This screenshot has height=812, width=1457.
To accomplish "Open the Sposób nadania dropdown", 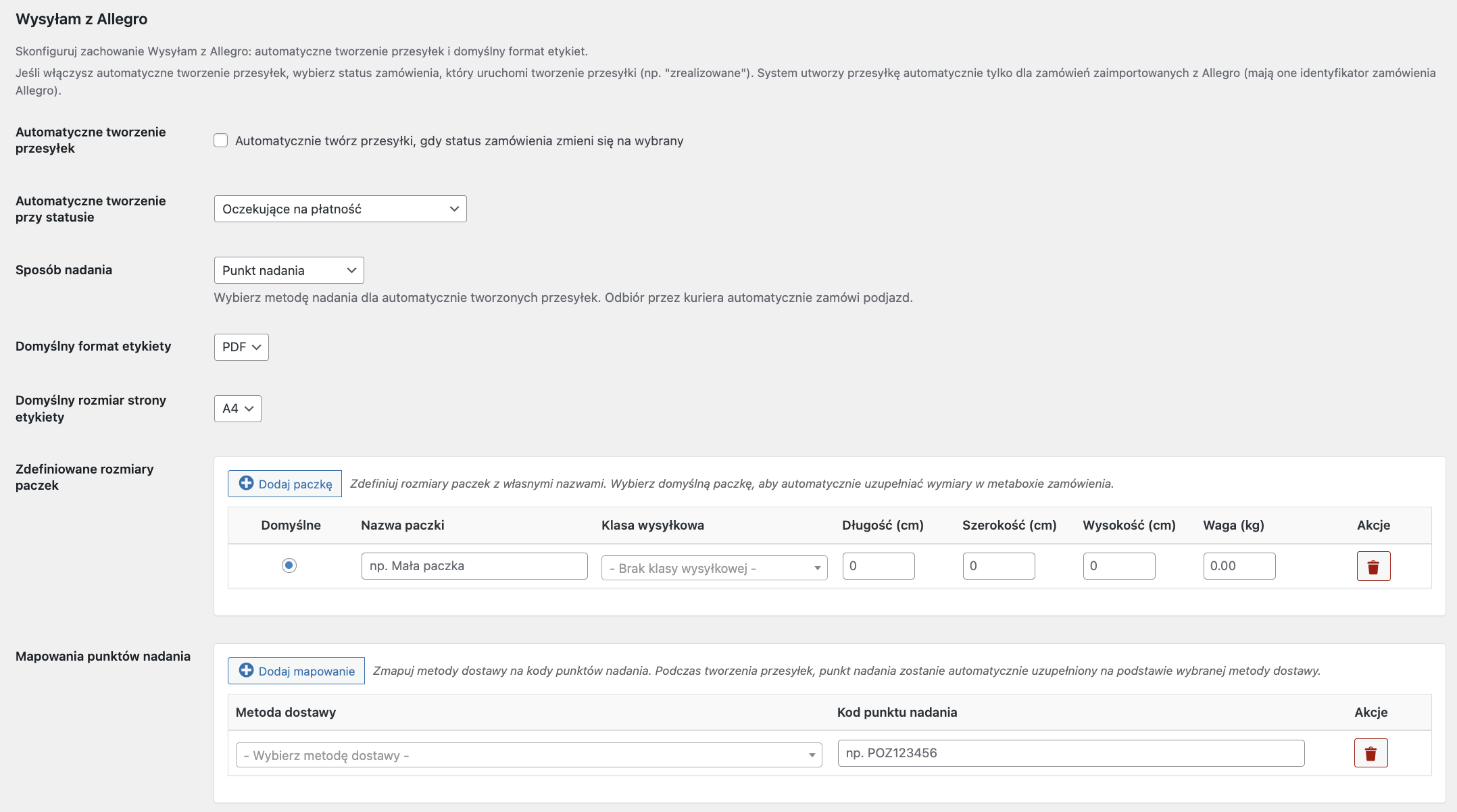I will pos(289,270).
